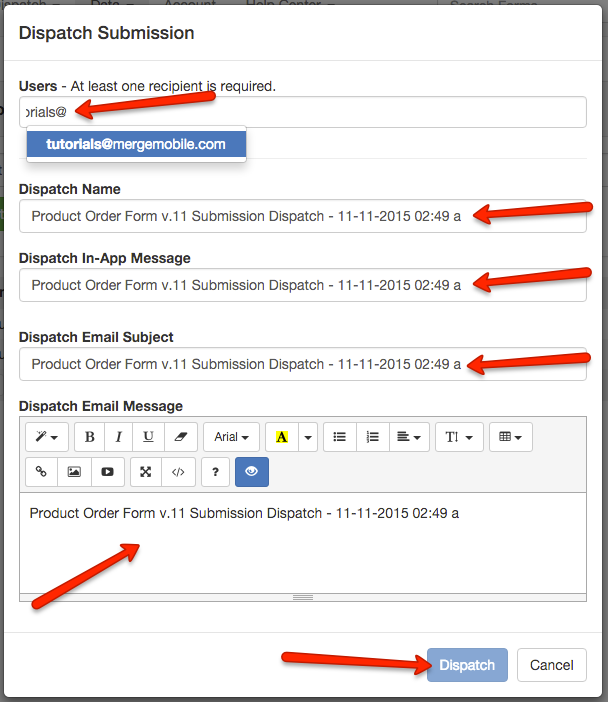The image size is (608, 702).
Task: Select tutorials@mergemobile.com suggestion
Action: [136, 144]
